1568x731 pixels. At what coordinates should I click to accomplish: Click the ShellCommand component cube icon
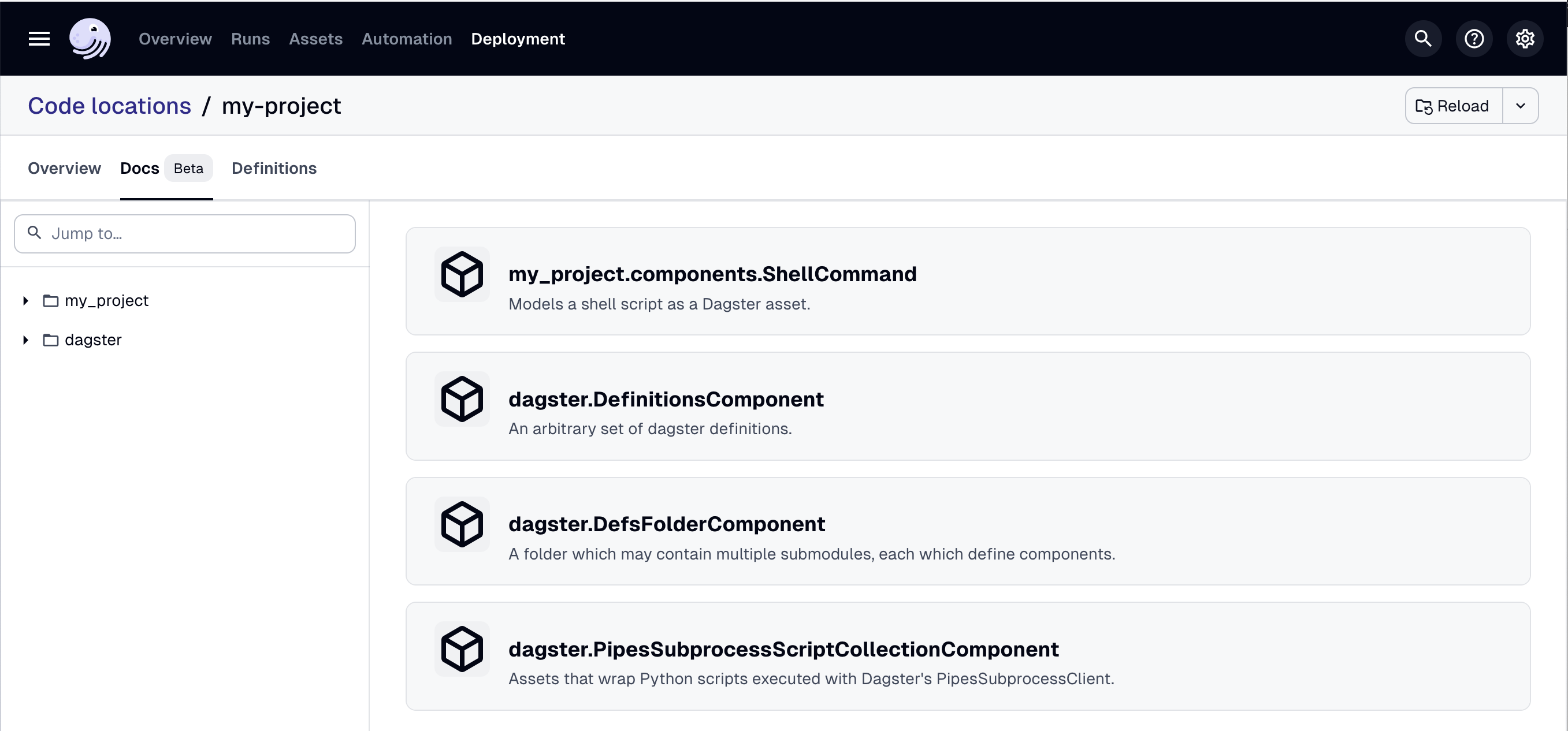[x=462, y=274]
